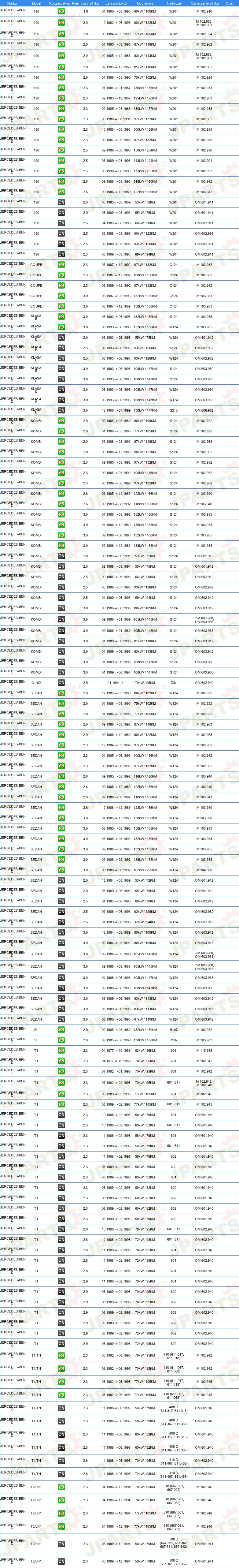The height and width of the screenshot is (1568, 239).
Task: Click PB icon in KOMBI M 102.962 row
Action: [61, 452]
